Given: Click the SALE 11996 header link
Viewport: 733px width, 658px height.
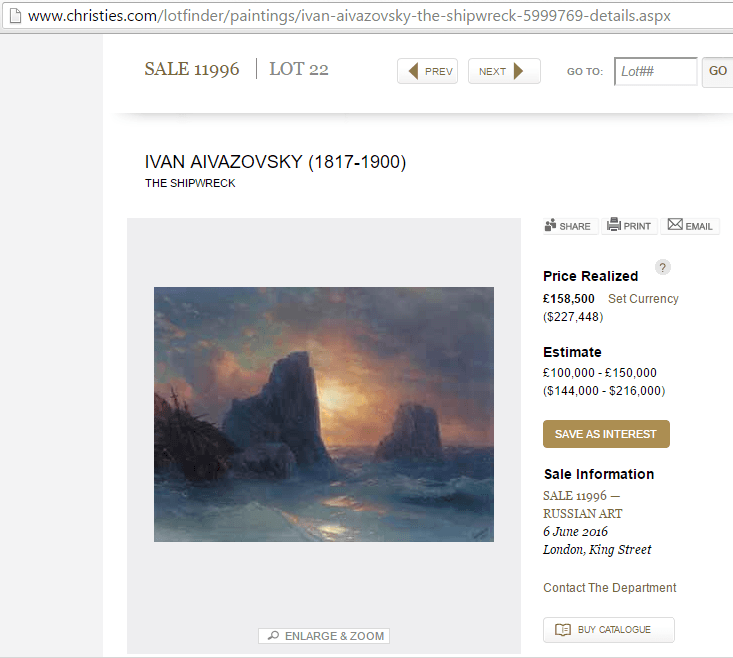Looking at the screenshot, I should [x=192, y=69].
